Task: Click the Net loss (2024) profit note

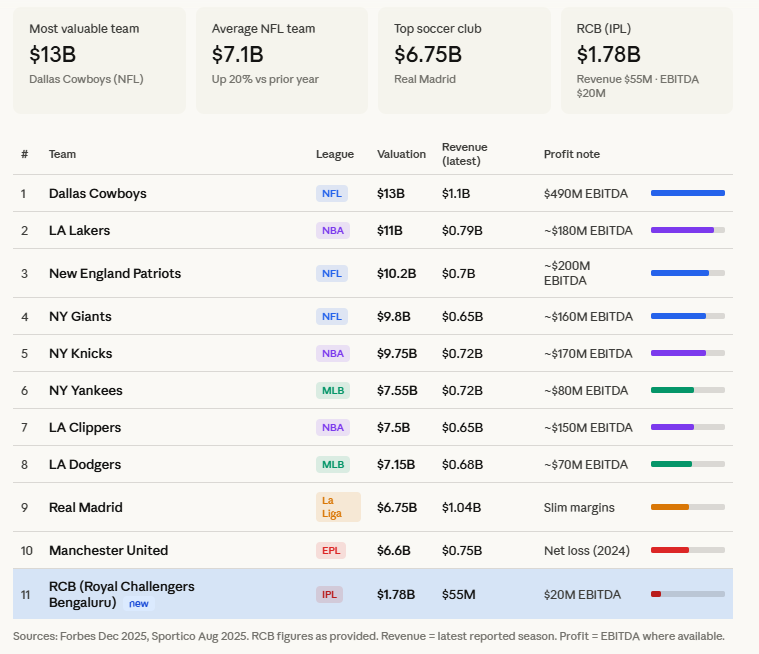Action: click(587, 550)
